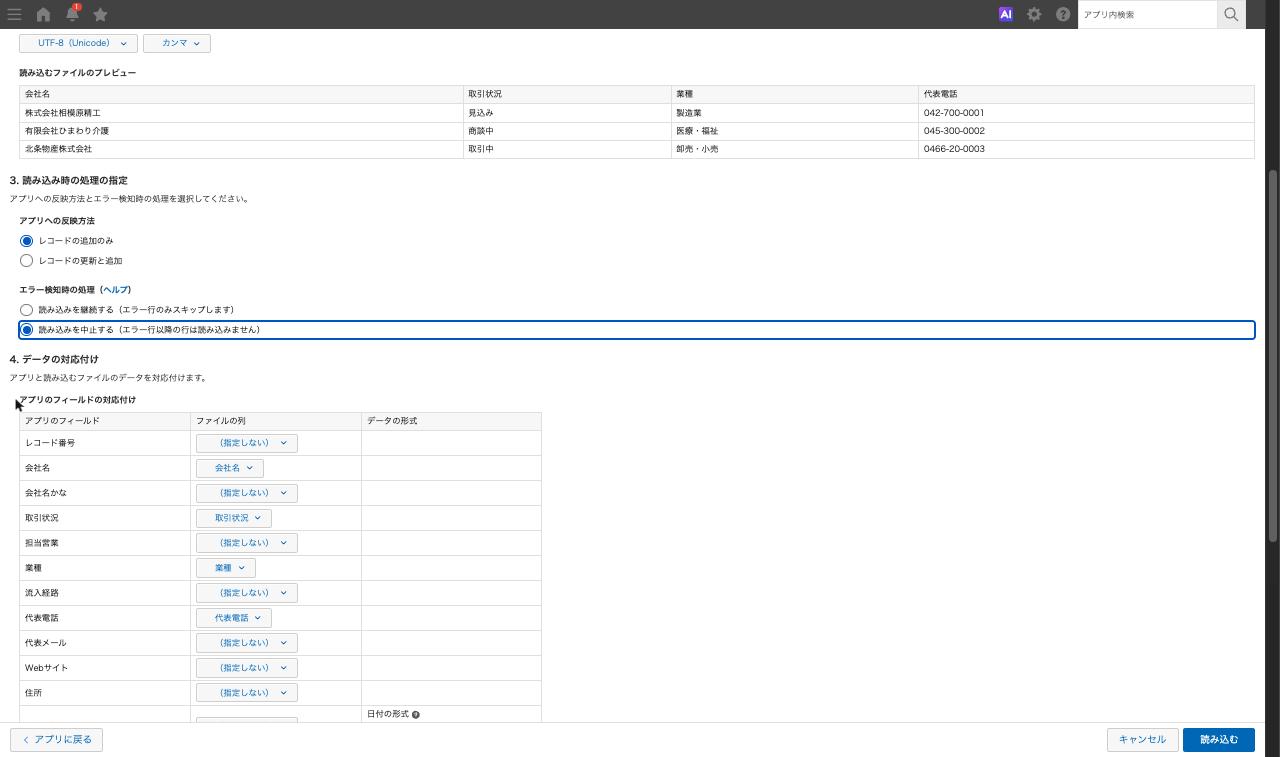Viewport: 1280px width, 757px height.
Task: Click the 卸売・小売 preview cell
Action: 795,149
